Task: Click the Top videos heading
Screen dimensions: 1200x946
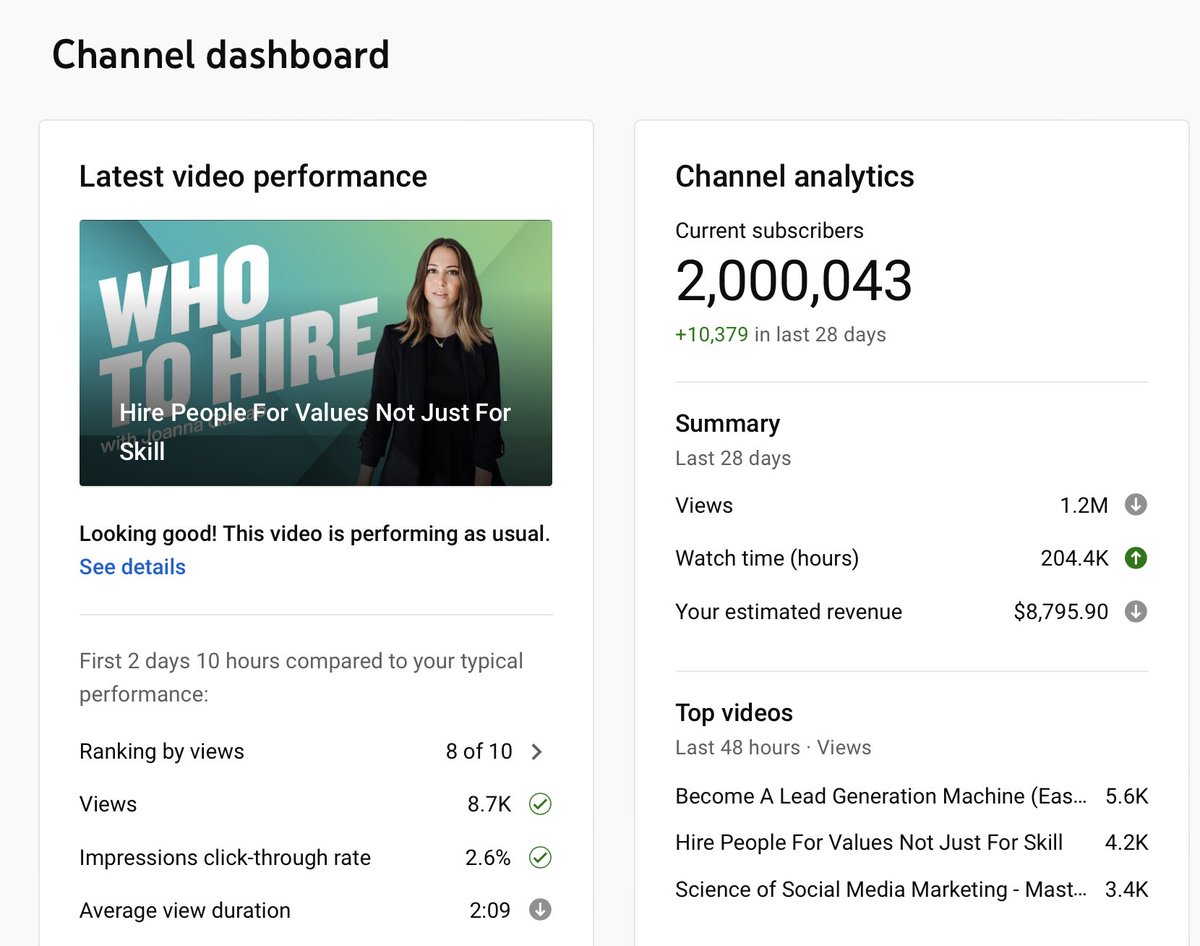Action: coord(734,713)
